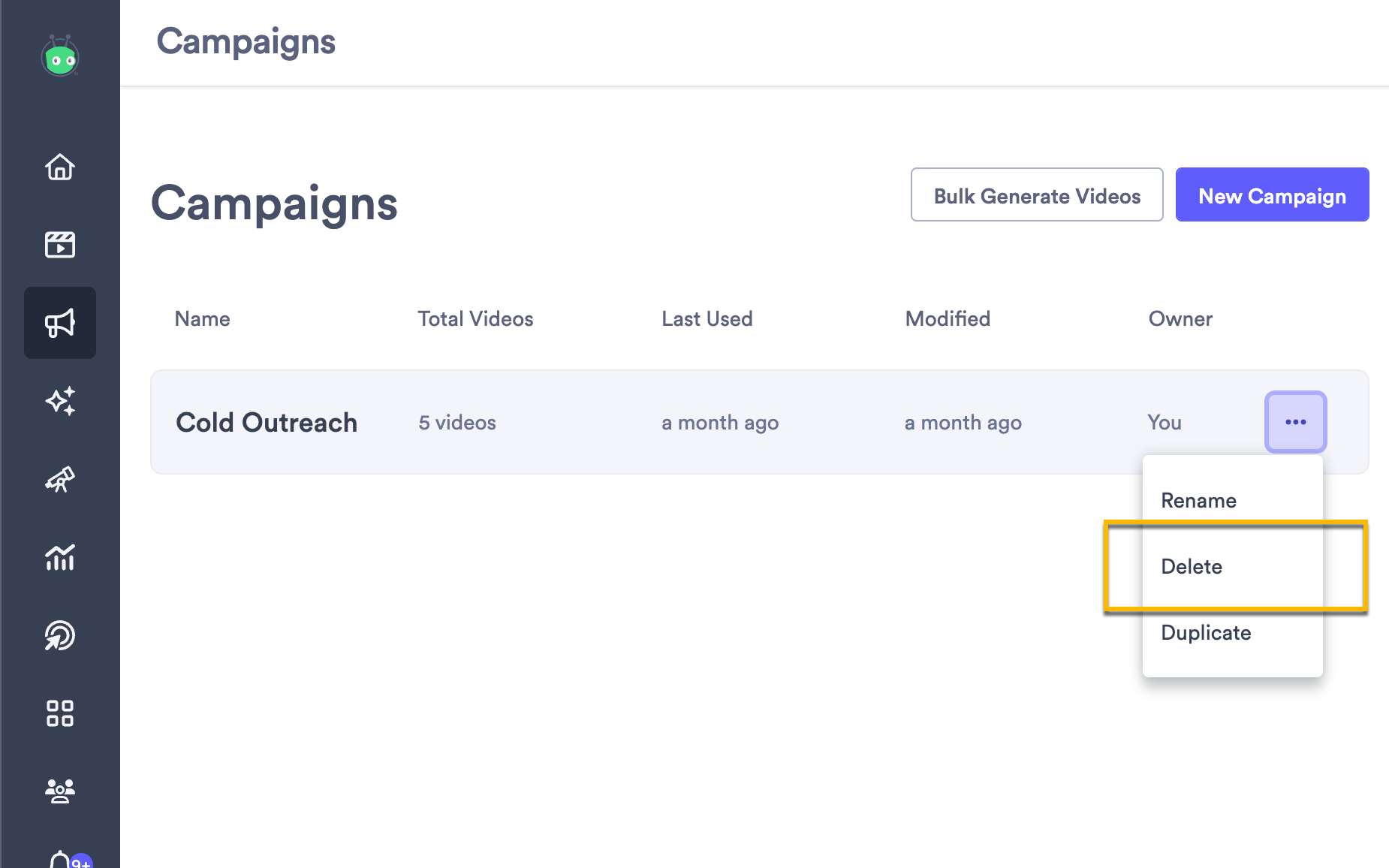Image resolution: width=1389 pixels, height=868 pixels.
Task: Click the New Campaign button
Action: pyautogui.click(x=1272, y=195)
